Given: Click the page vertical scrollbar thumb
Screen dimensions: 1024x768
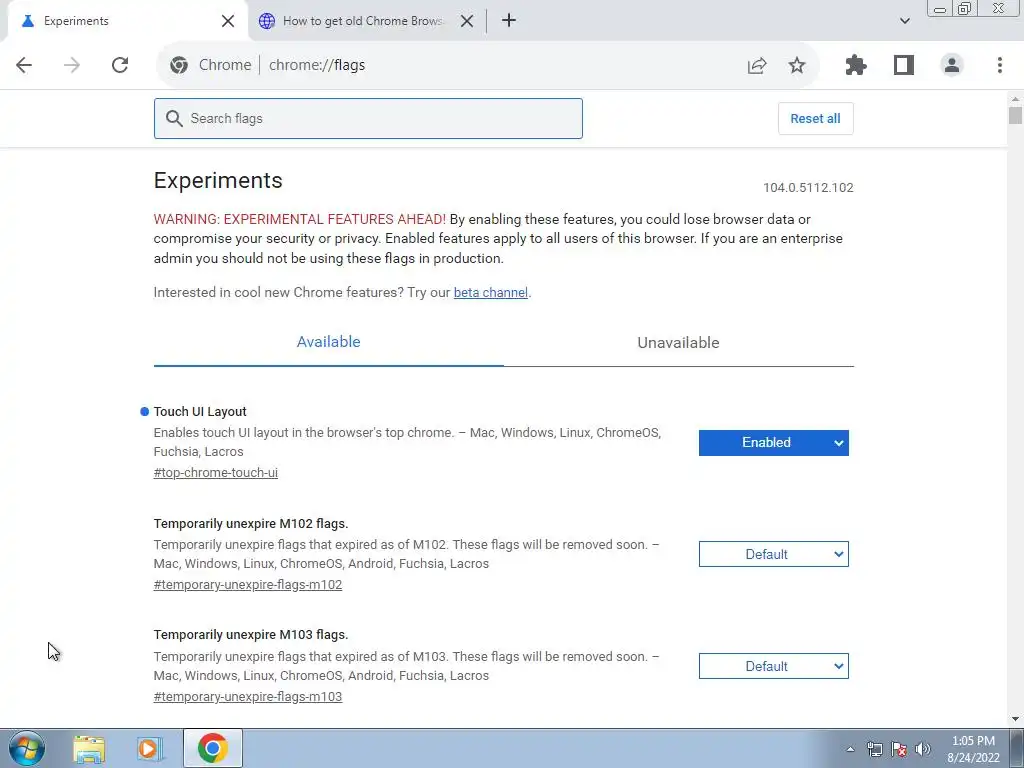Looking at the screenshot, I should [x=1015, y=116].
